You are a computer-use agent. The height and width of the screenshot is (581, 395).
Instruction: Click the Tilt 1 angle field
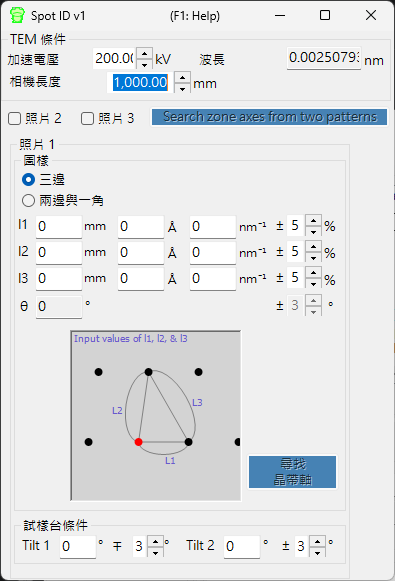[x=78, y=546]
